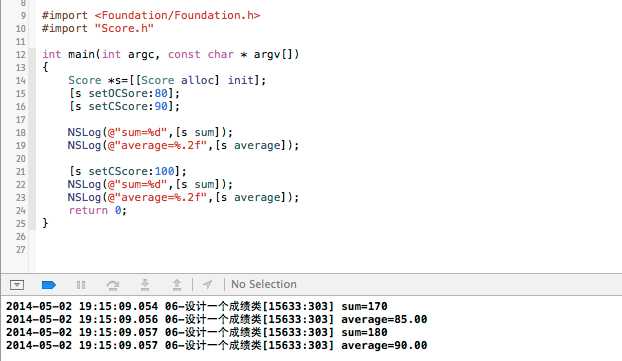
Task: Click the average=85.00 console output
Action: 384,319
